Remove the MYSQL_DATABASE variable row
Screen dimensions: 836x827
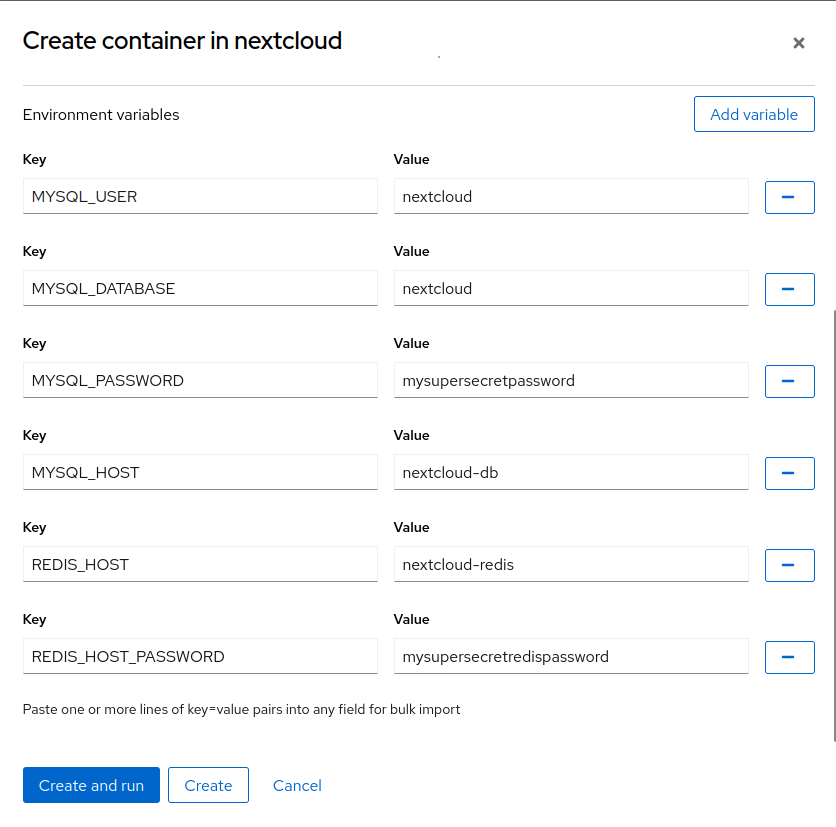tap(789, 289)
